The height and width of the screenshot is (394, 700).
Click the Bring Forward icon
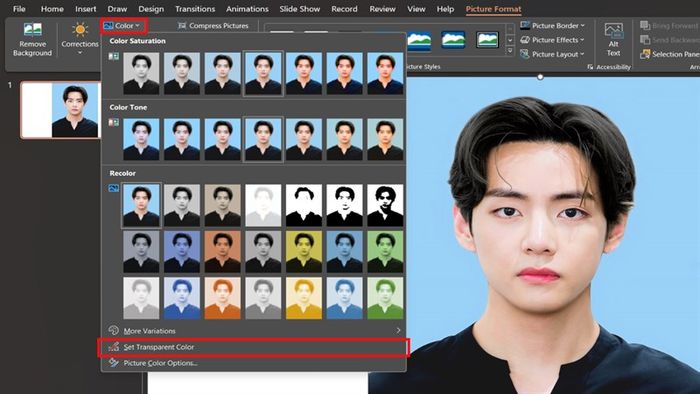pos(645,25)
